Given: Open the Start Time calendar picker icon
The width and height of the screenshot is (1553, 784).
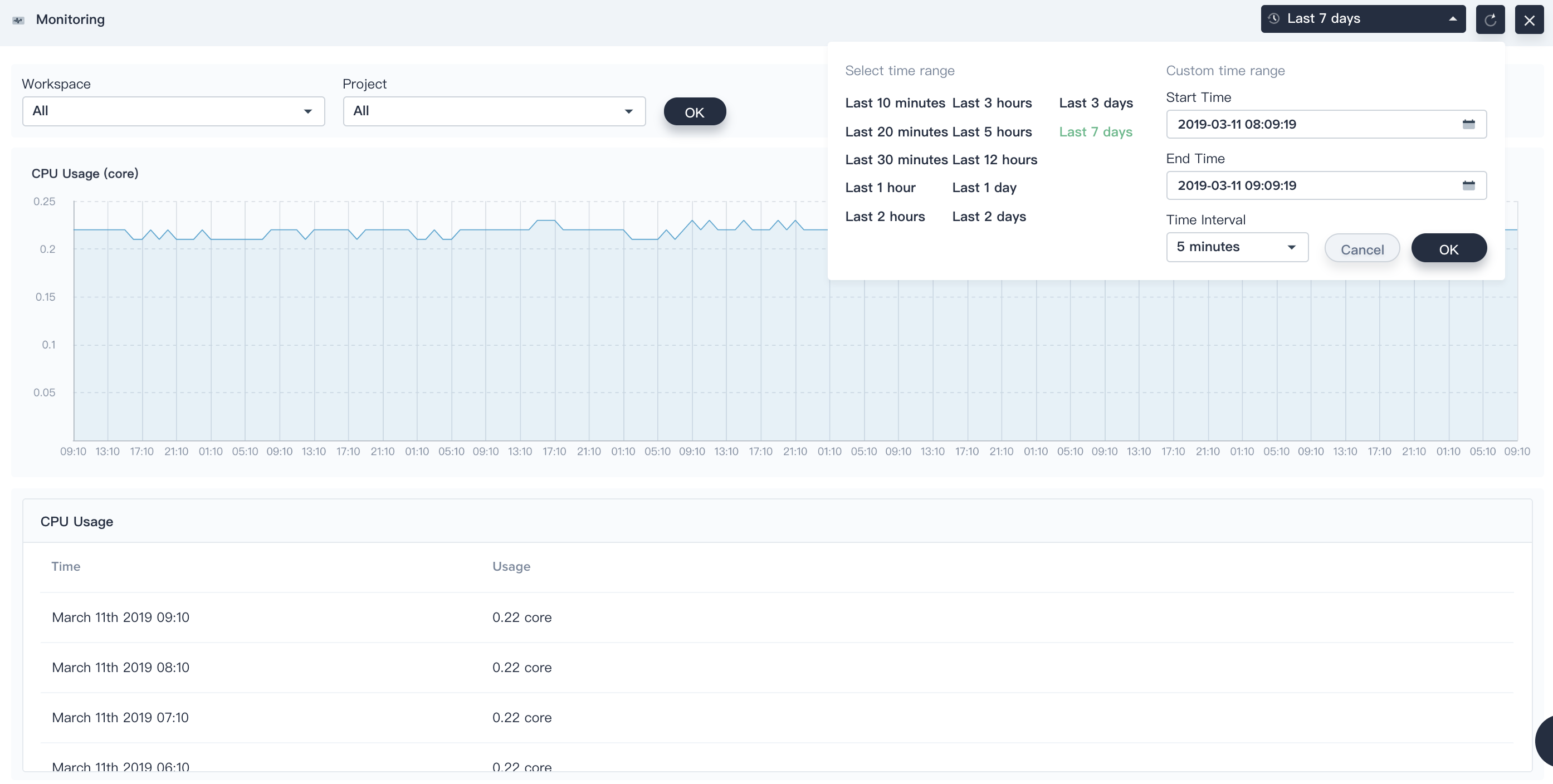Looking at the screenshot, I should click(x=1468, y=124).
